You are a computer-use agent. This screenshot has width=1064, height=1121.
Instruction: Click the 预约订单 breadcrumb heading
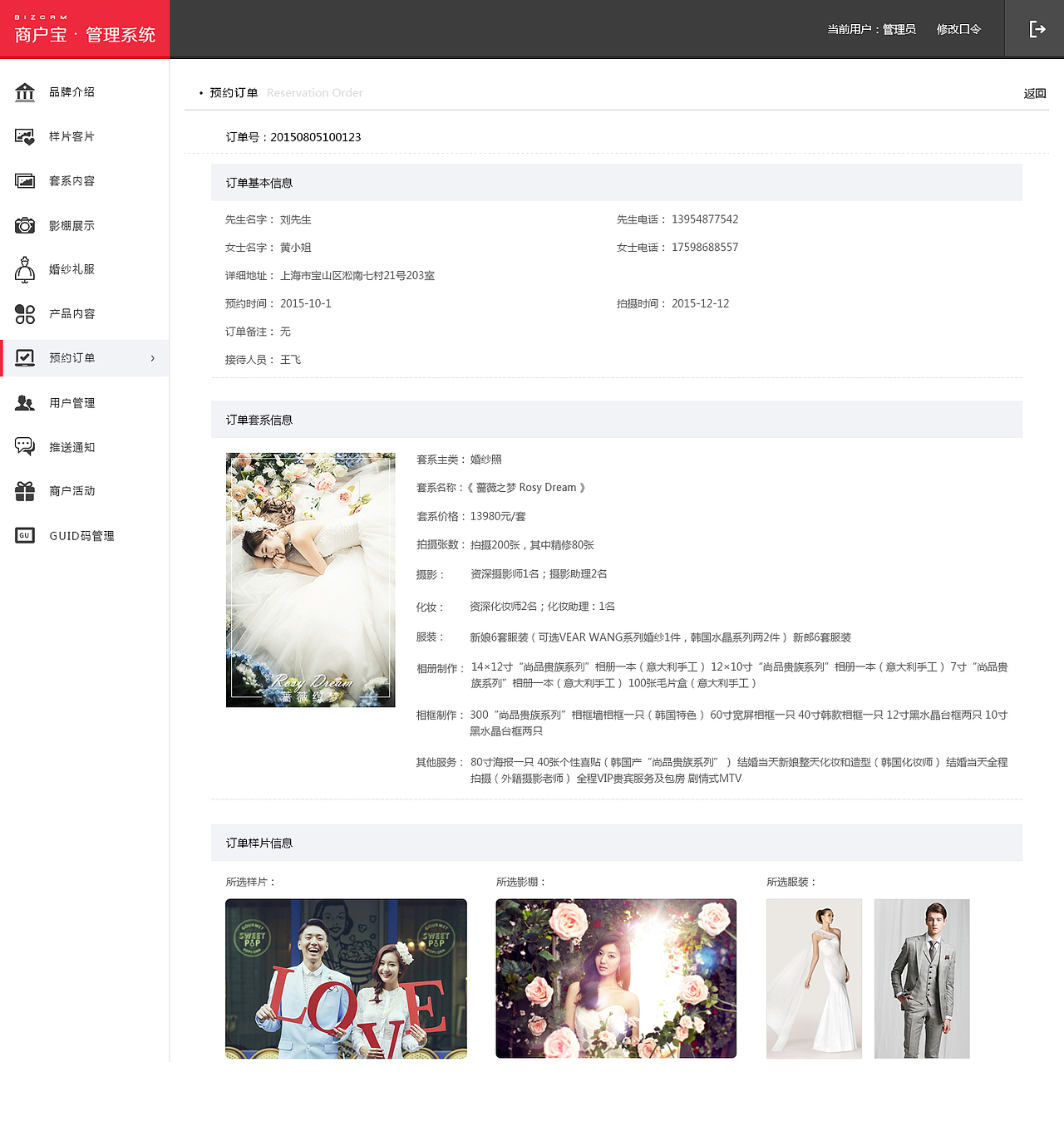coord(234,93)
